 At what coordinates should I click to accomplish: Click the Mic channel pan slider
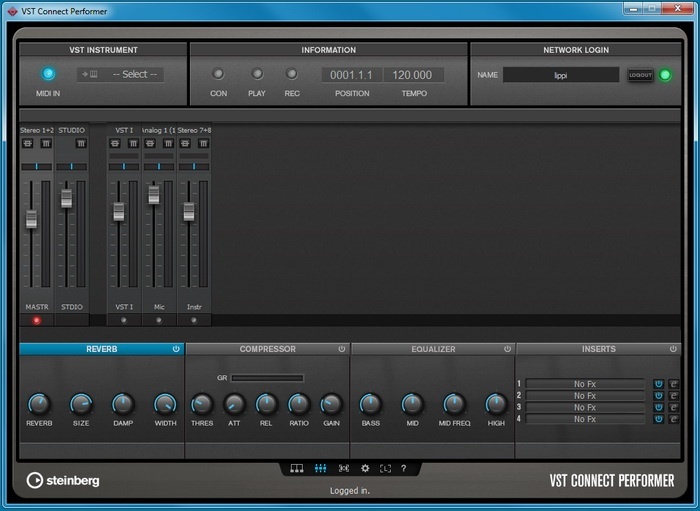[x=159, y=166]
